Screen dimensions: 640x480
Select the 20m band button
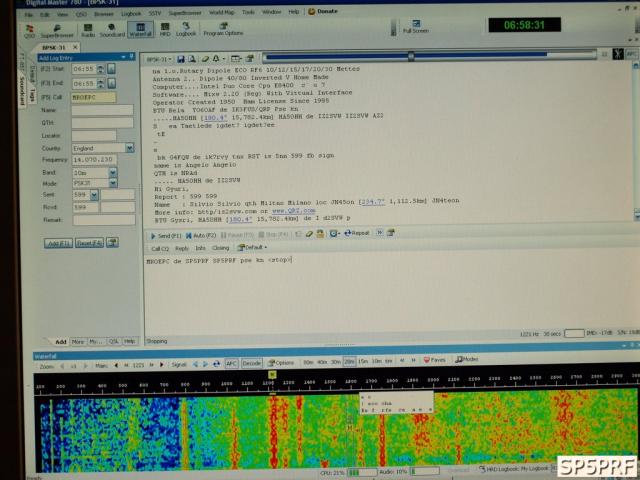click(349, 362)
